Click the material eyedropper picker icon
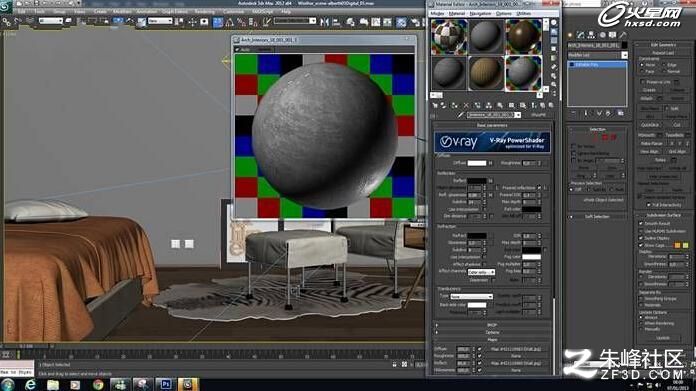Screen dimensions: 696x391 [461, 115]
